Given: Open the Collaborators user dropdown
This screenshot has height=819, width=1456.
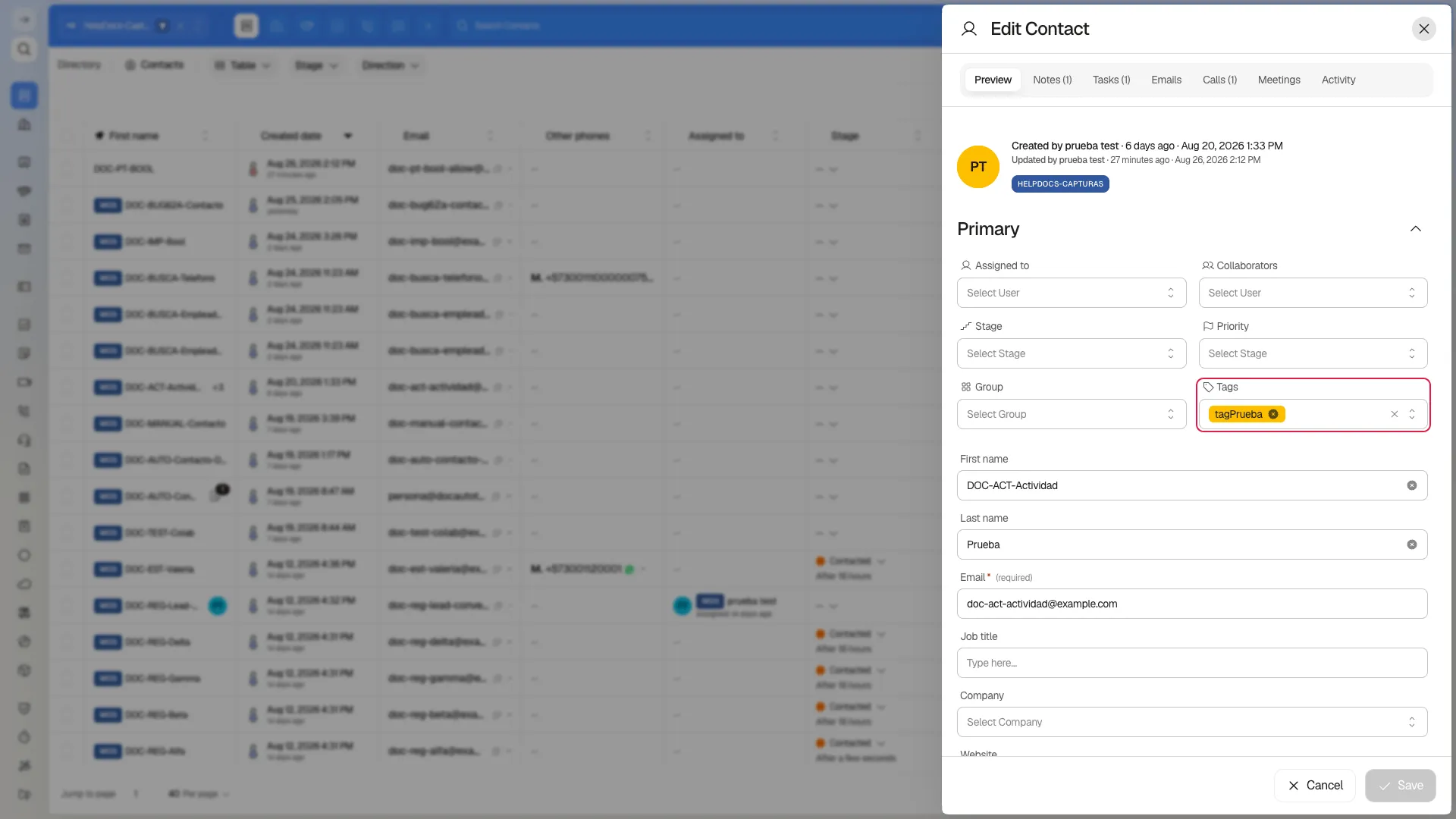Looking at the screenshot, I should click(1313, 293).
